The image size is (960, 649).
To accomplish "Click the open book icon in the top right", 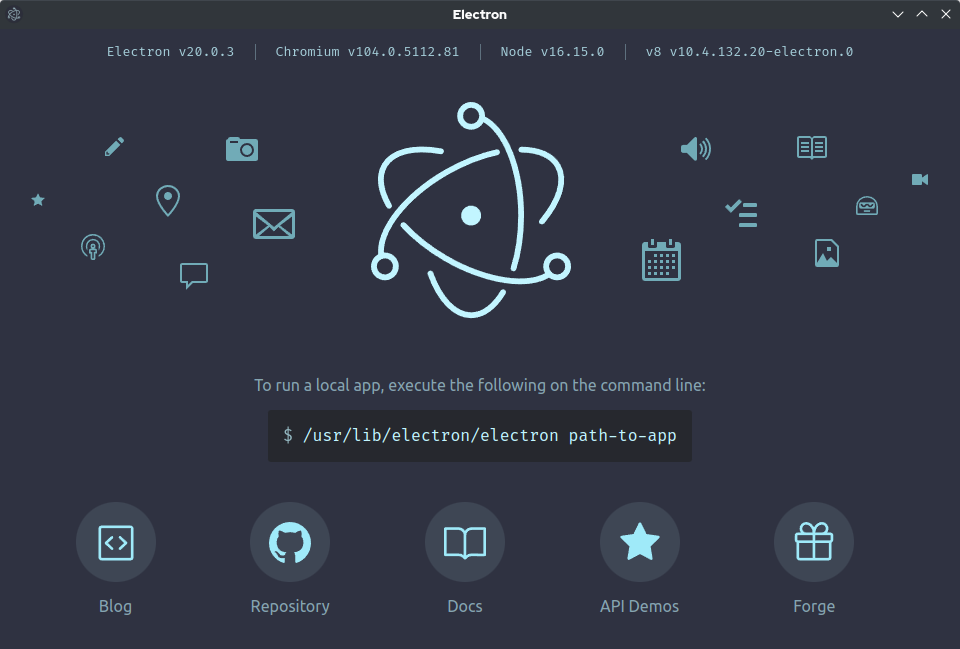I will (x=811, y=147).
